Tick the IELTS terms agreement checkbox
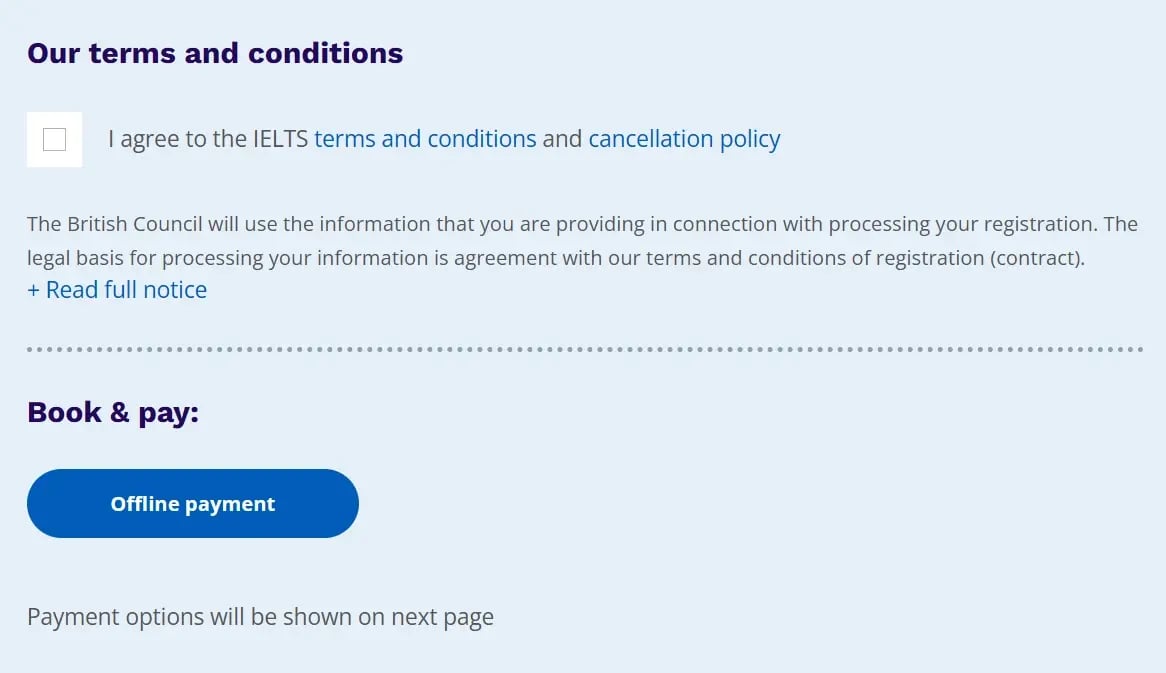The image size is (1166, 673). (x=54, y=140)
